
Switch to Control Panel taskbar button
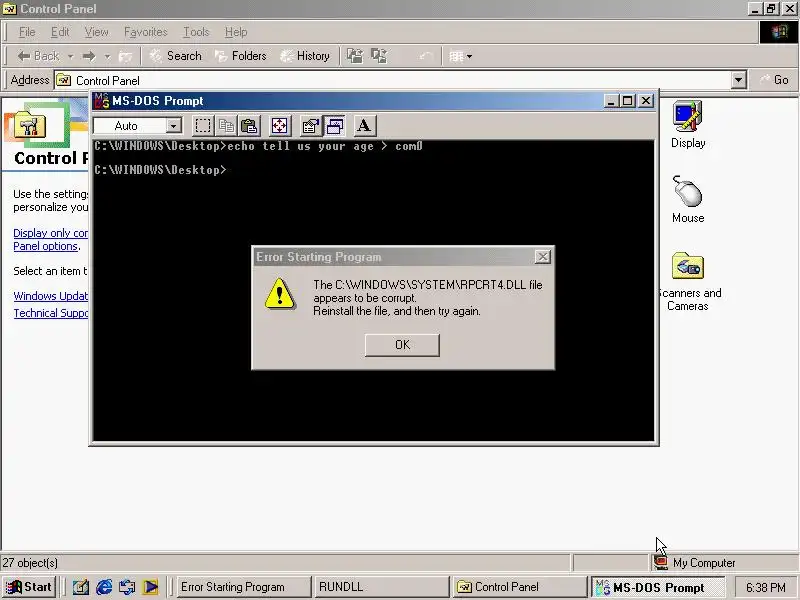click(x=519, y=587)
